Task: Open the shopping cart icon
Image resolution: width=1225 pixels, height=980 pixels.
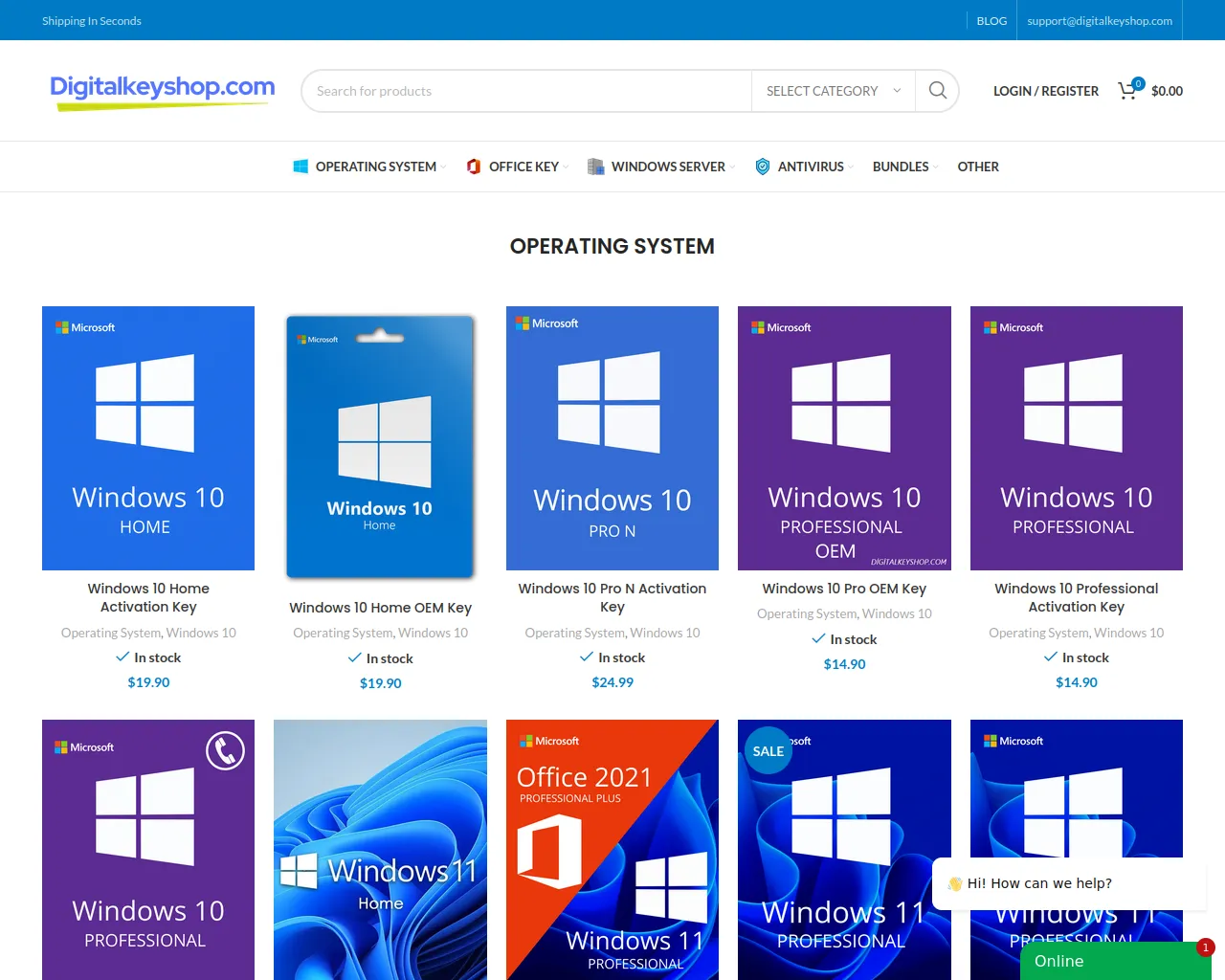Action: [1129, 89]
